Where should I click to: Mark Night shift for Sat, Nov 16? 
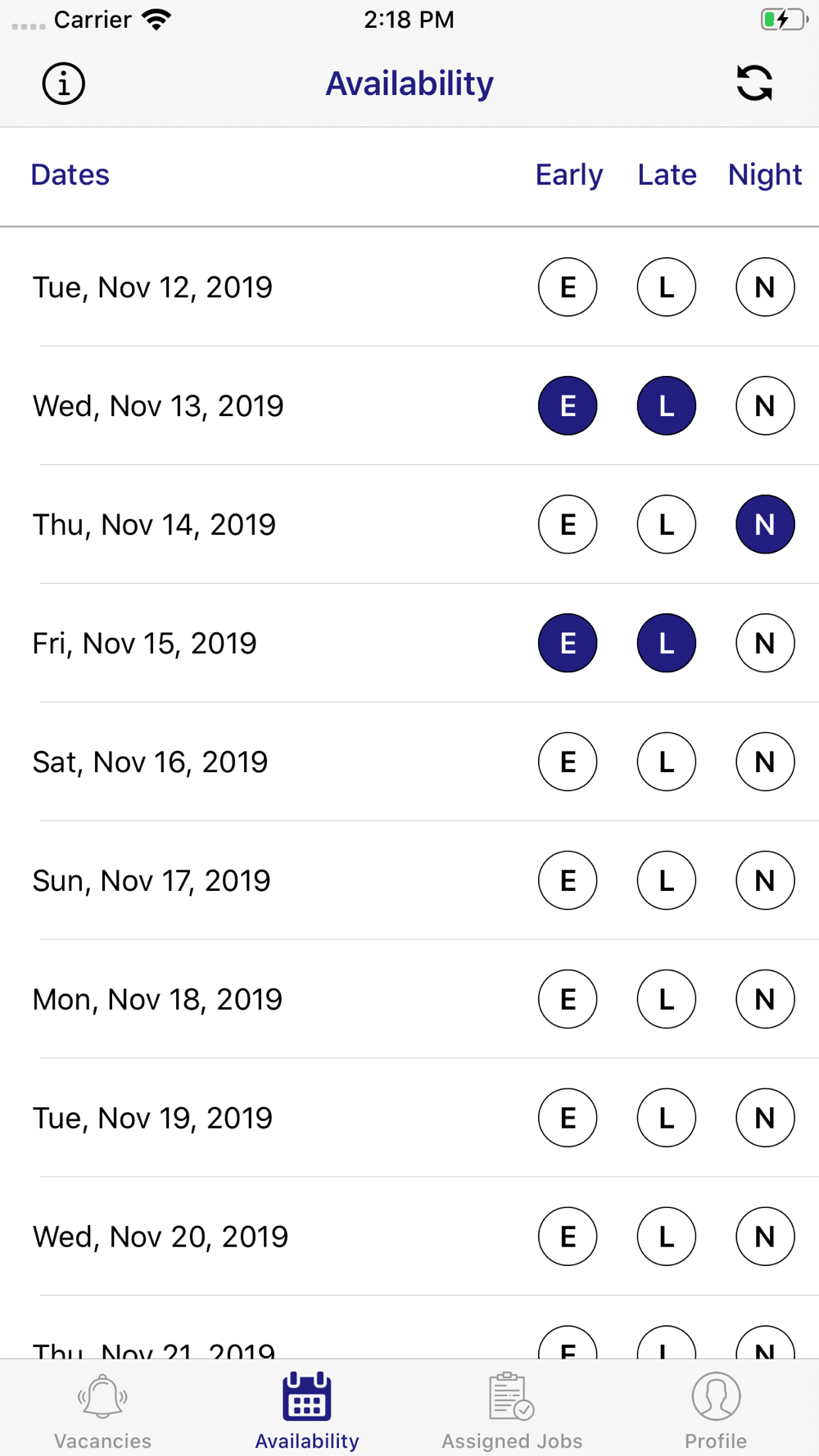coord(765,762)
